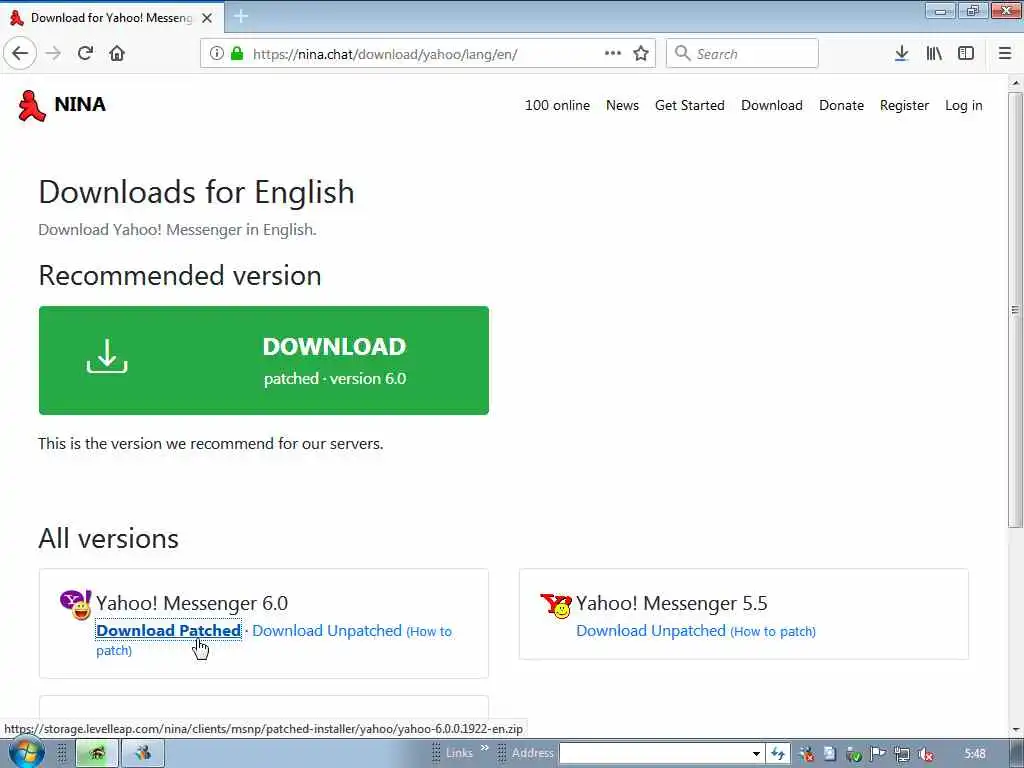Click the page vertical scrollbar thumb

(1015, 310)
